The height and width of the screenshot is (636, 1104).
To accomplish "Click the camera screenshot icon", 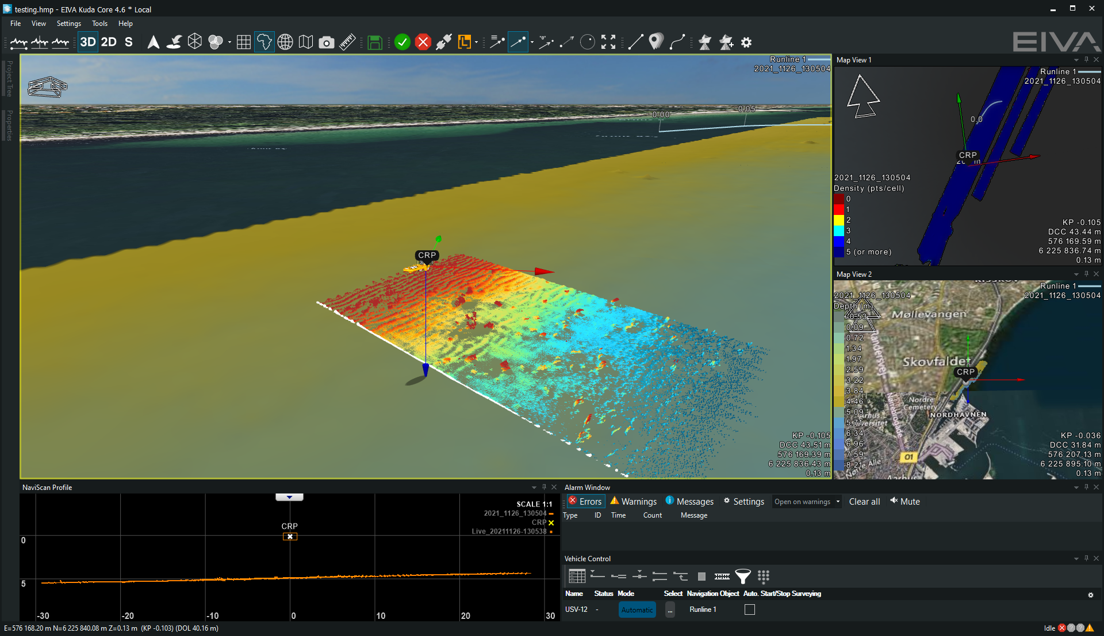I will (x=326, y=42).
